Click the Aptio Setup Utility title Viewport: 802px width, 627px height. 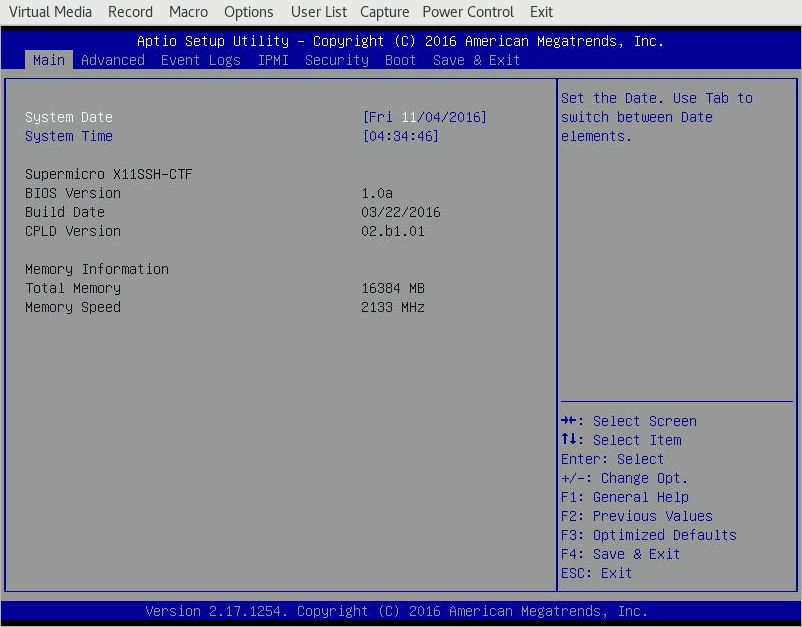pos(400,41)
